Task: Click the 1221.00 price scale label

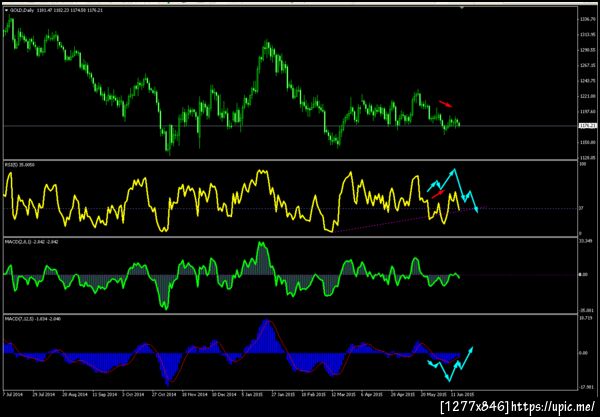Action: 588,96
